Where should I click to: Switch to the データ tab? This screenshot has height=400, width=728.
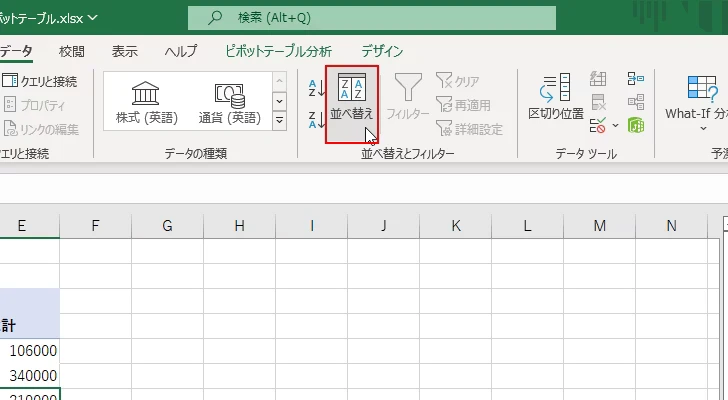[16, 51]
